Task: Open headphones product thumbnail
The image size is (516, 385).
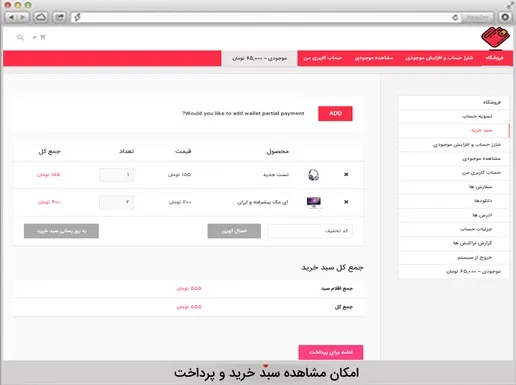Action: pyautogui.click(x=313, y=175)
